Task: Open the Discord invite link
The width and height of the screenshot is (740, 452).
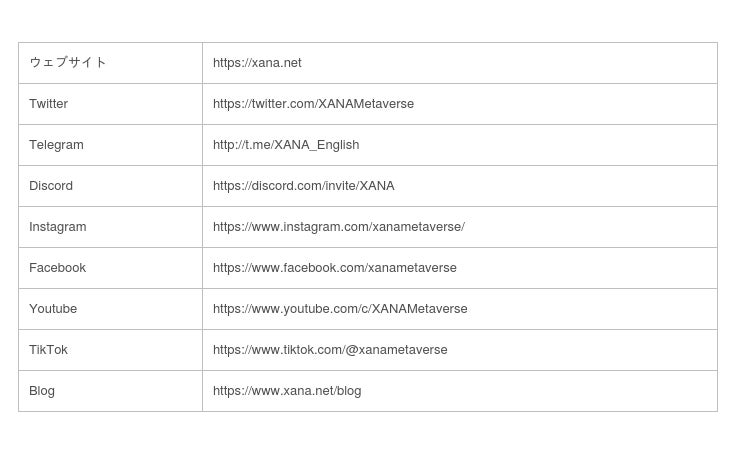Action: point(303,186)
